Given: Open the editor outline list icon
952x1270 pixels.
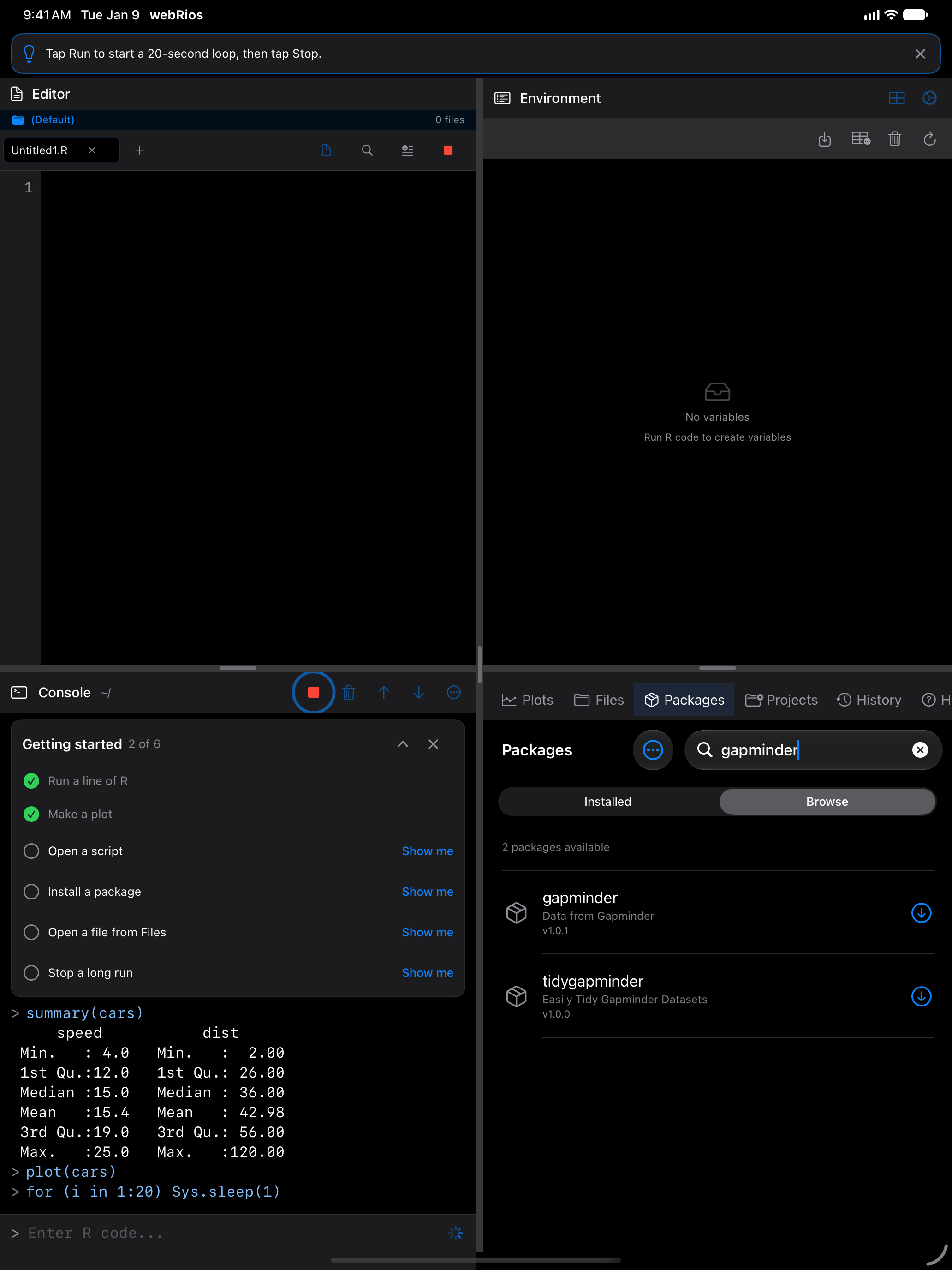Looking at the screenshot, I should click(x=407, y=150).
